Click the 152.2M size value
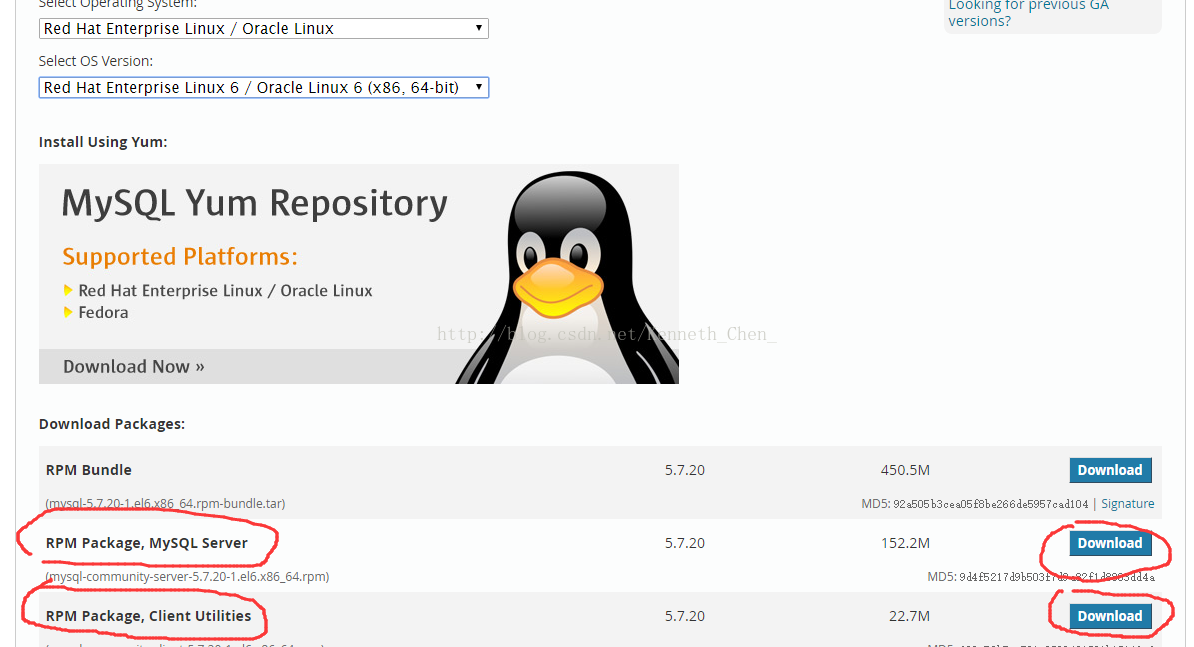 click(905, 543)
